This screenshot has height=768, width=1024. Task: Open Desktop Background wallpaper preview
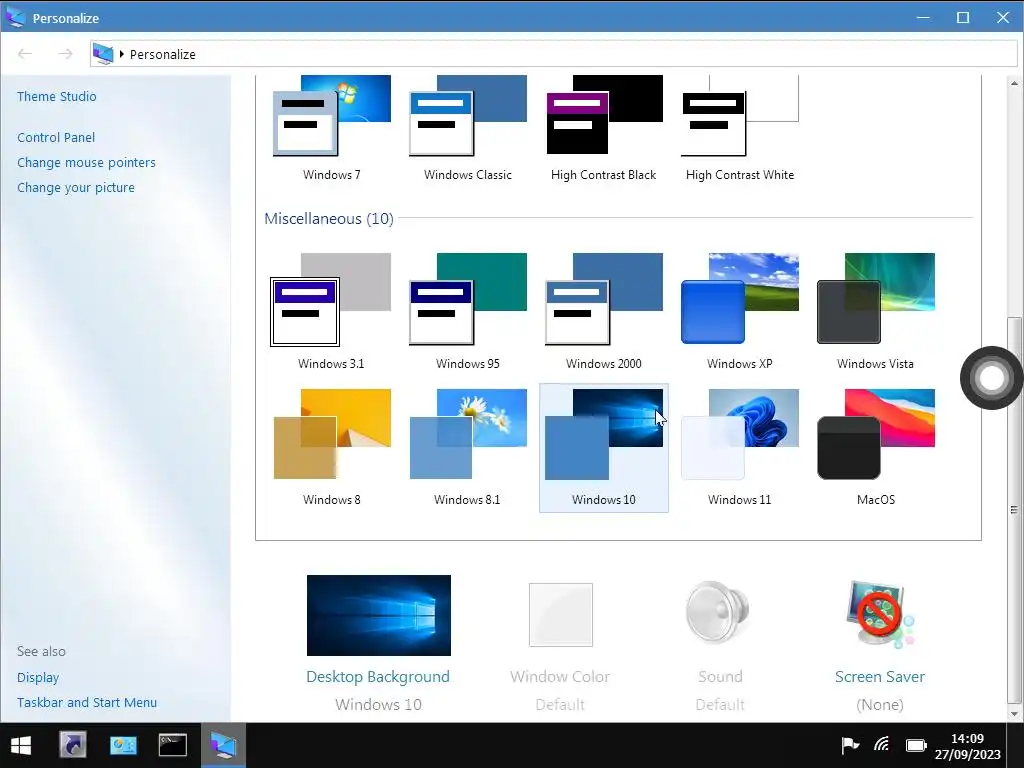tap(379, 615)
